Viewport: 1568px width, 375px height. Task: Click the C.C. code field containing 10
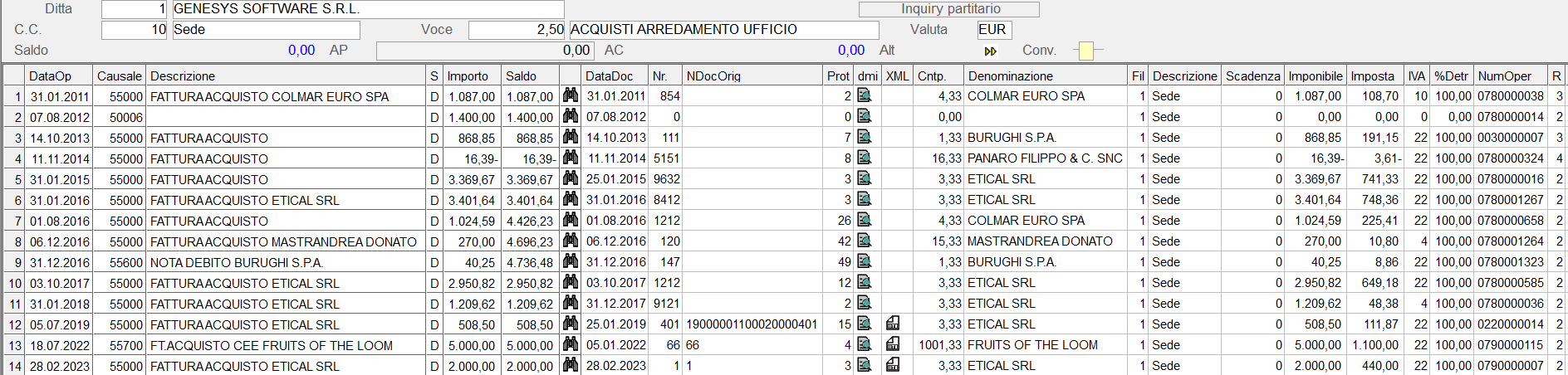(x=135, y=30)
